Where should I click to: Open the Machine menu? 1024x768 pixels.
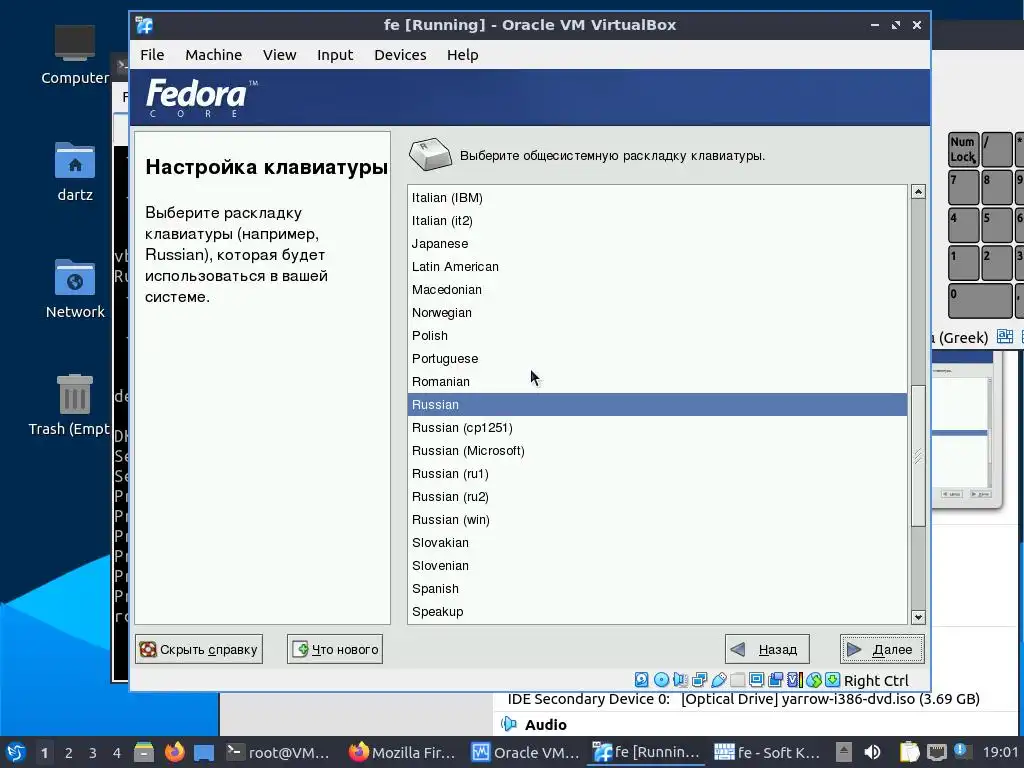click(x=214, y=55)
